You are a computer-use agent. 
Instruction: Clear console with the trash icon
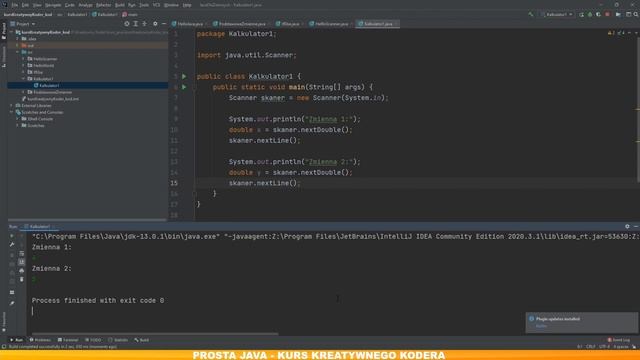22,279
